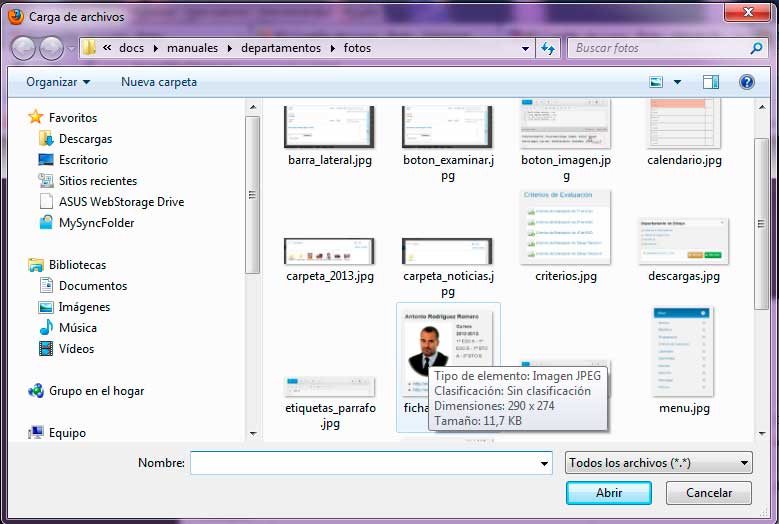Click the change view icon
779x524 pixels.
coord(657,82)
